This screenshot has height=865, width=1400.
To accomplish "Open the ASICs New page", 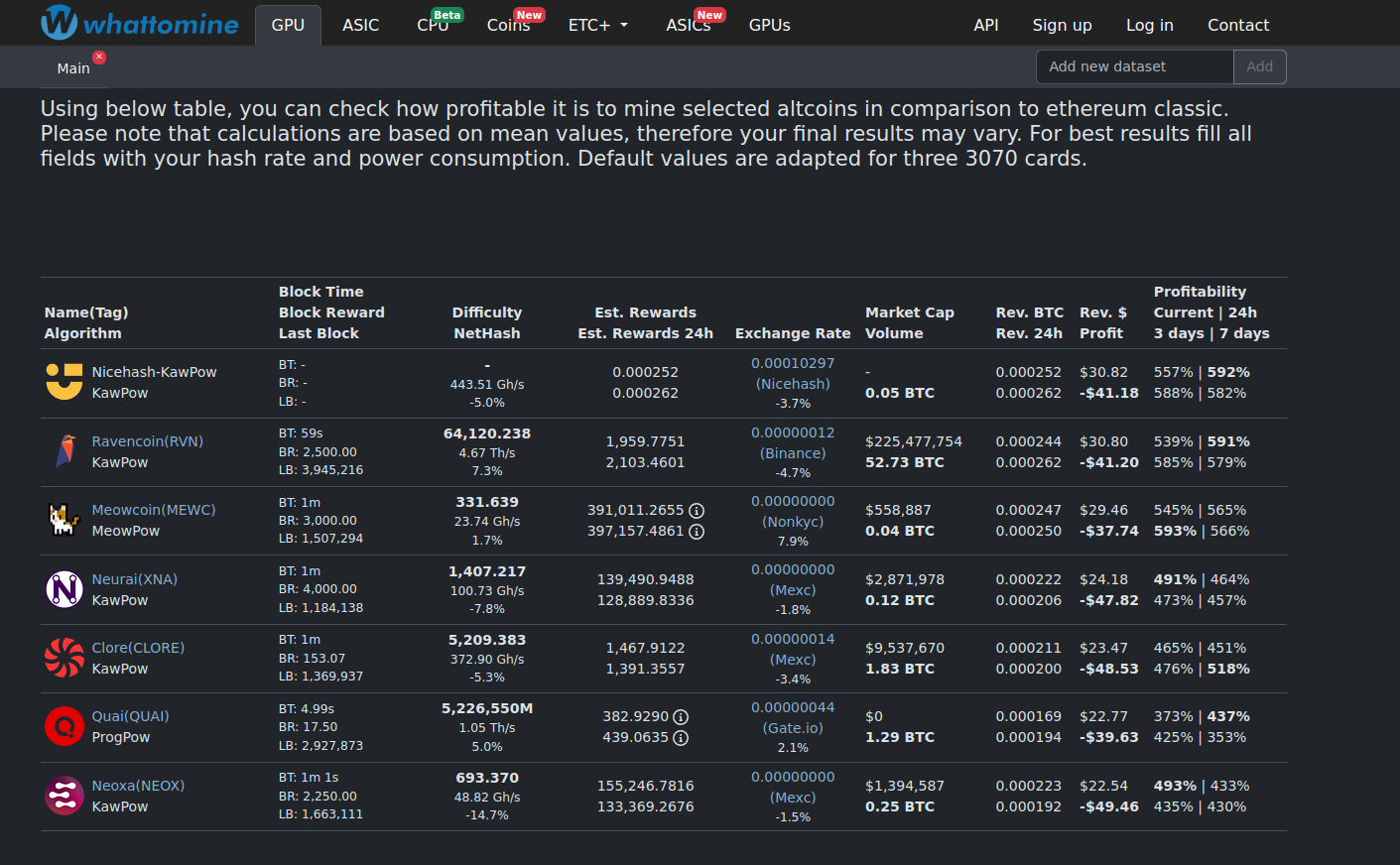I will click(x=689, y=25).
